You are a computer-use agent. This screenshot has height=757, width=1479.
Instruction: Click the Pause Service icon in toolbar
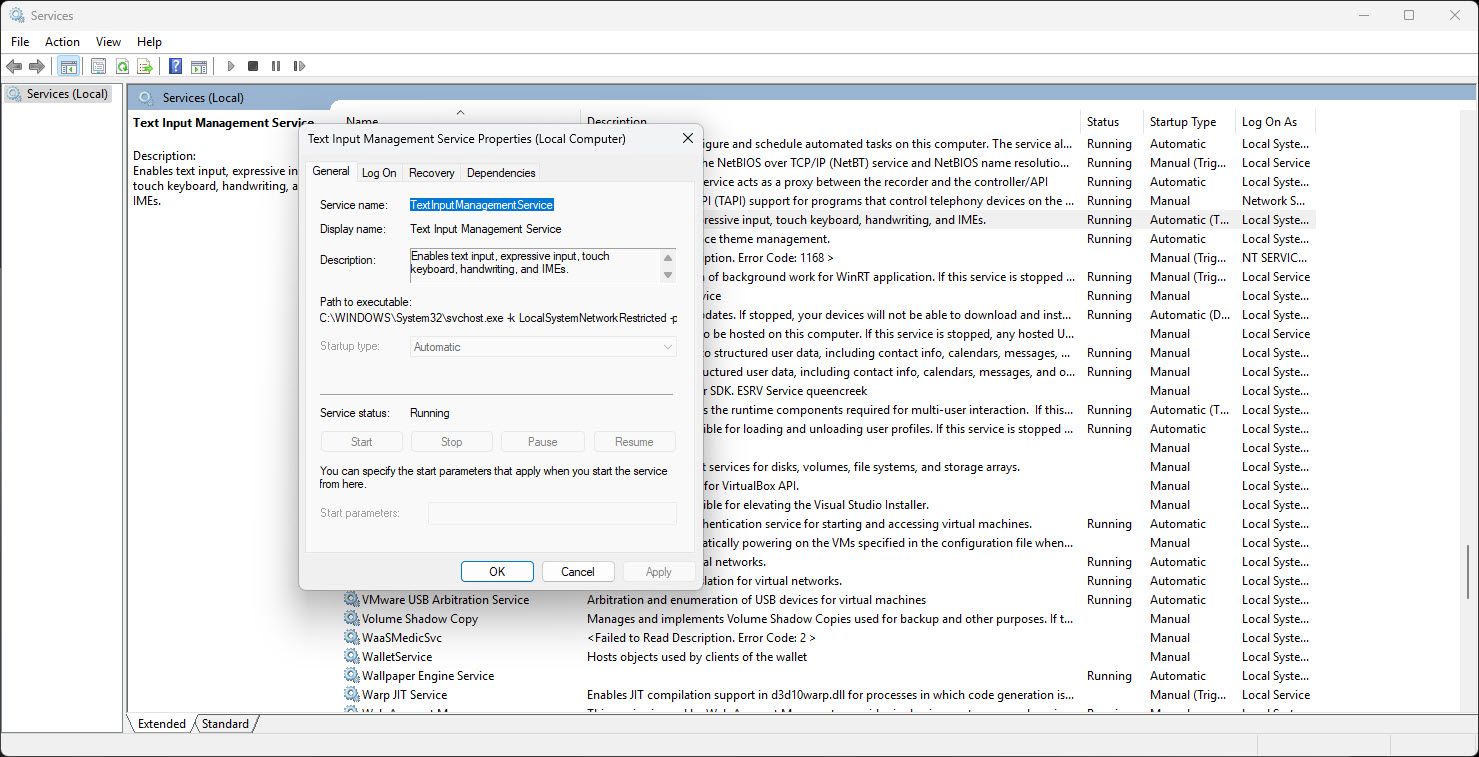tap(276, 66)
